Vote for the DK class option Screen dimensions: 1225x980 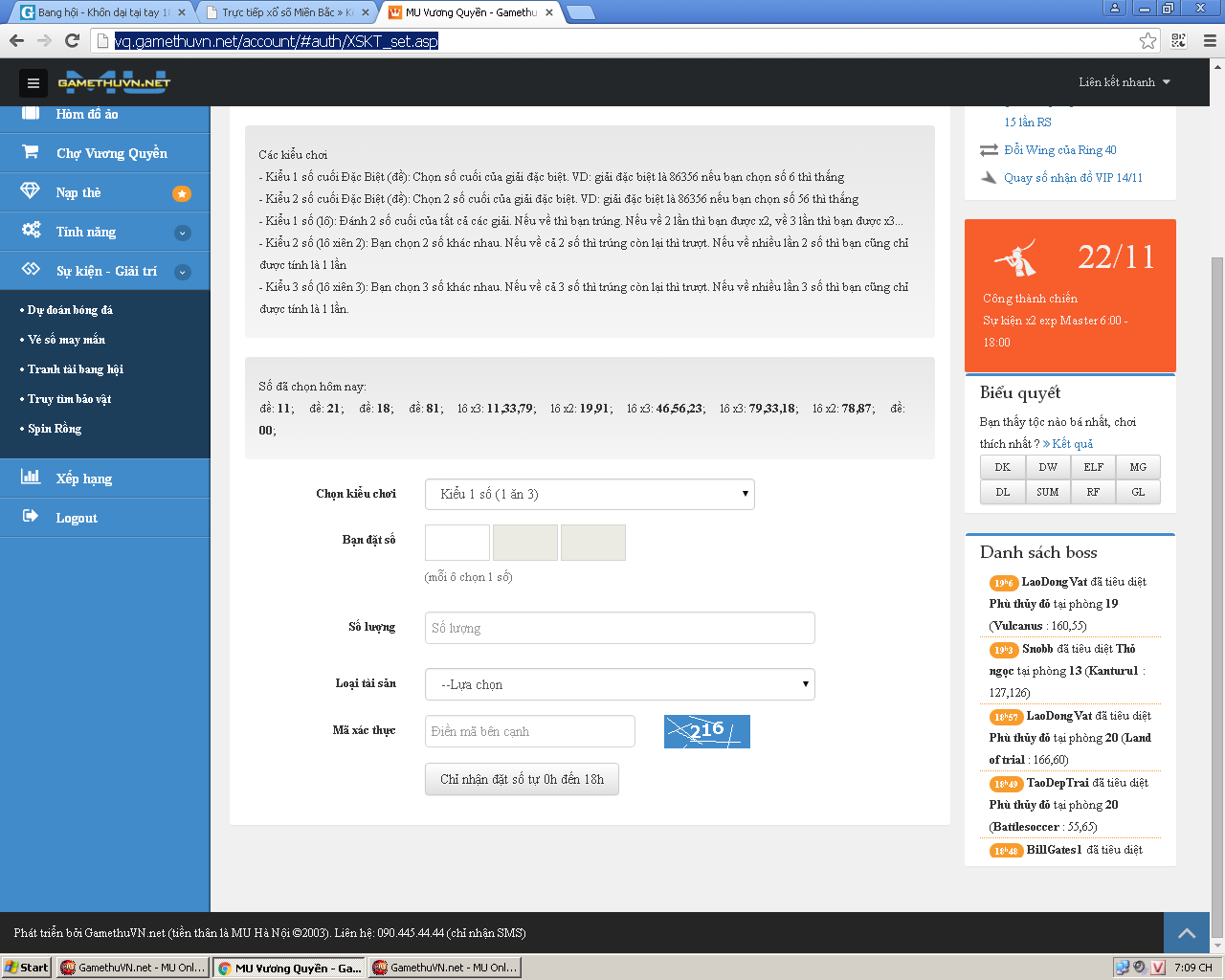[1002, 467]
